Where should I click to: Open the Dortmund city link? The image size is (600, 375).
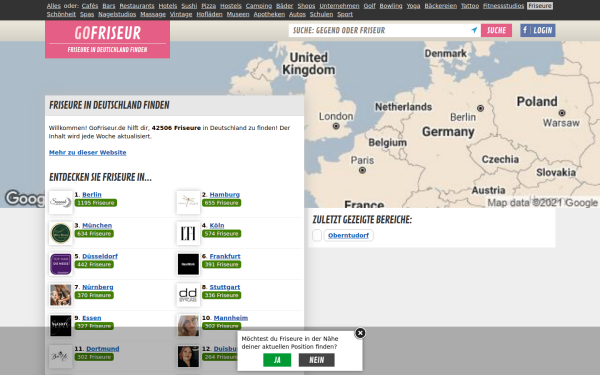pos(103,349)
